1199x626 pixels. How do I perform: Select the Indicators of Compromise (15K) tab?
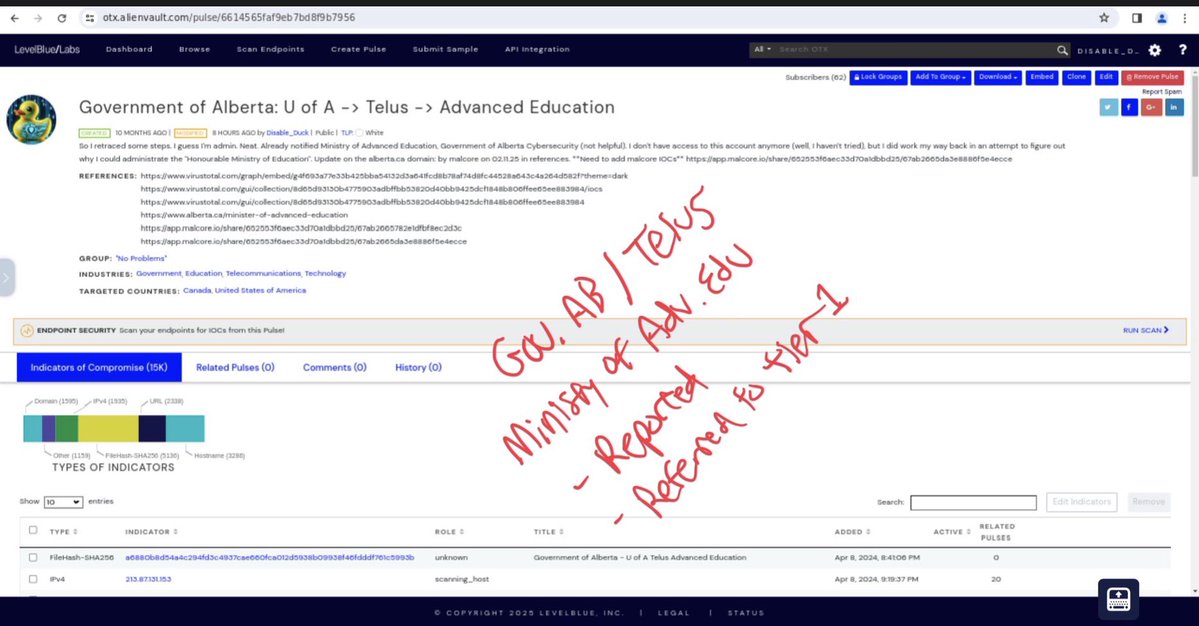(99, 368)
